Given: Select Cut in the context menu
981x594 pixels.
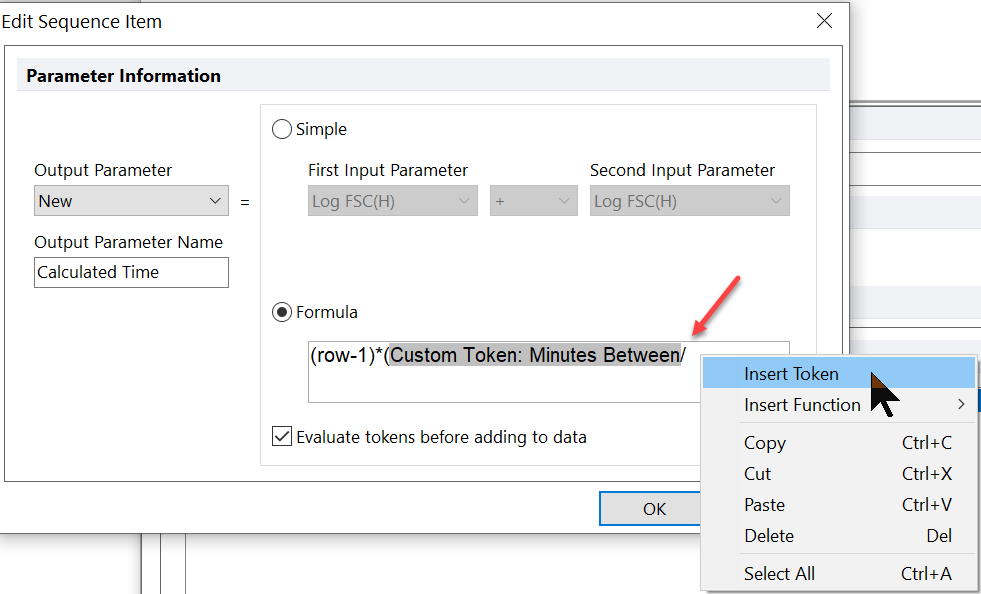Looking at the screenshot, I should pyautogui.click(x=758, y=474).
